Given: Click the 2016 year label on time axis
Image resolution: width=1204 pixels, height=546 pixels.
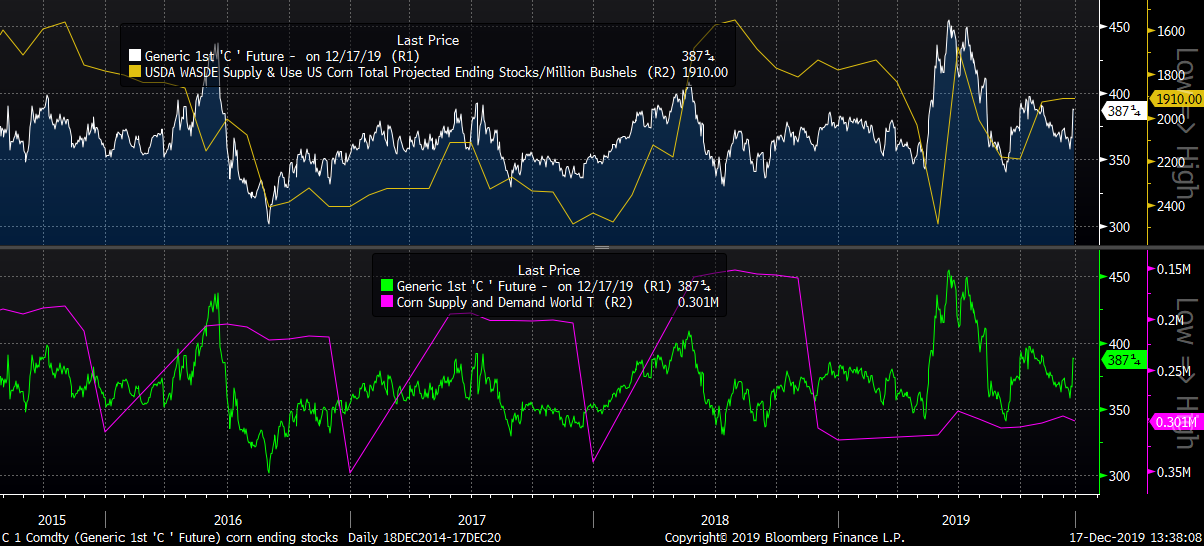Looking at the screenshot, I should coord(229,520).
